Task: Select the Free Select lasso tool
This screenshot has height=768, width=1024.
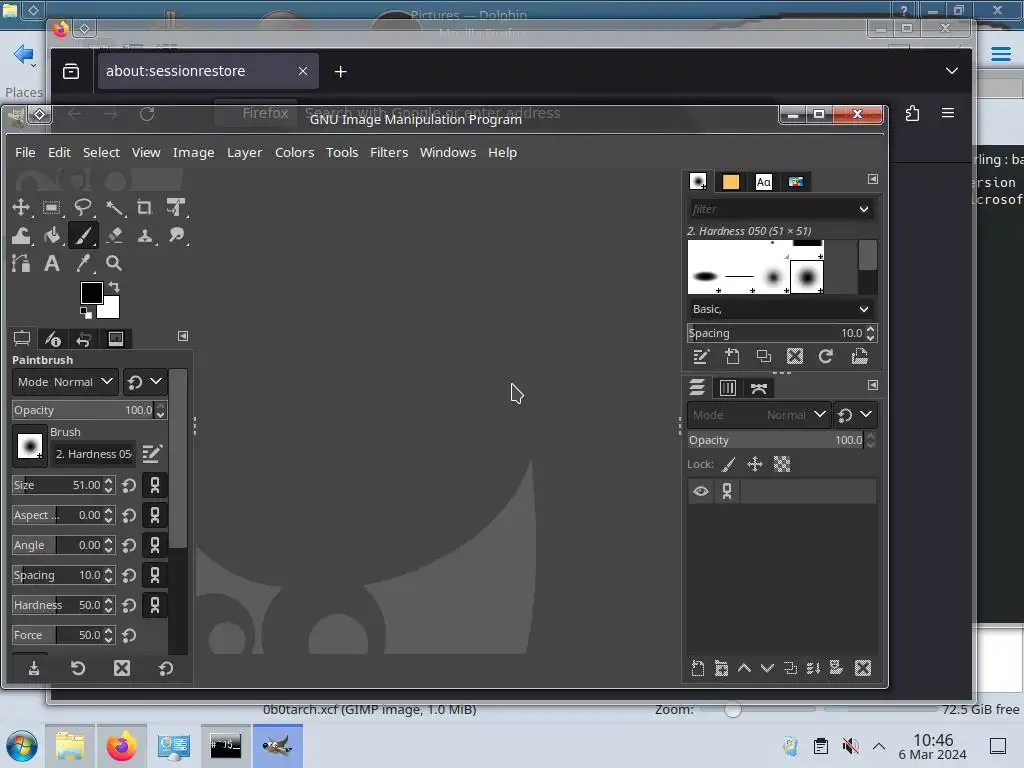Action: 83,208
